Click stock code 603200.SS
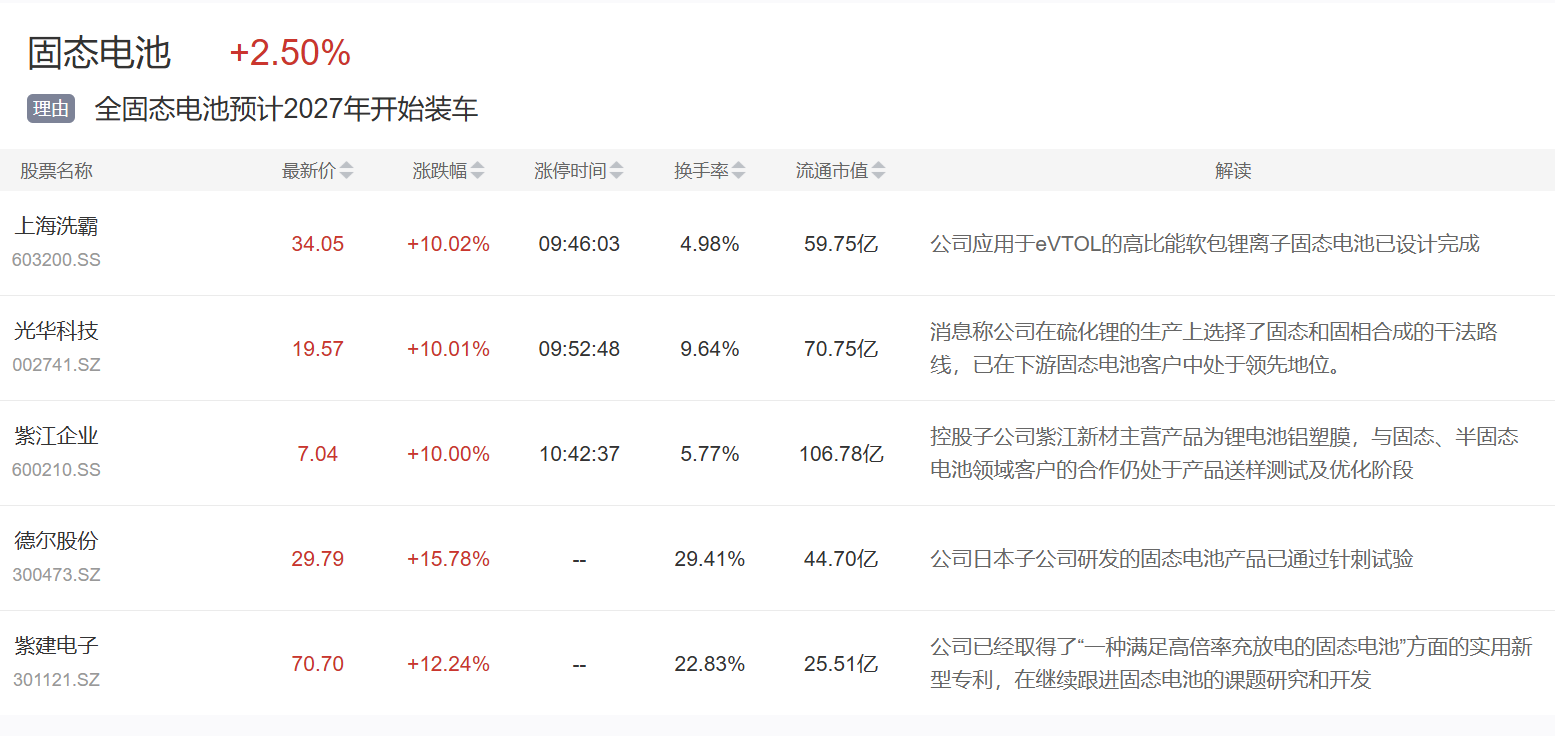This screenshot has width=1555, height=736. (x=56, y=260)
